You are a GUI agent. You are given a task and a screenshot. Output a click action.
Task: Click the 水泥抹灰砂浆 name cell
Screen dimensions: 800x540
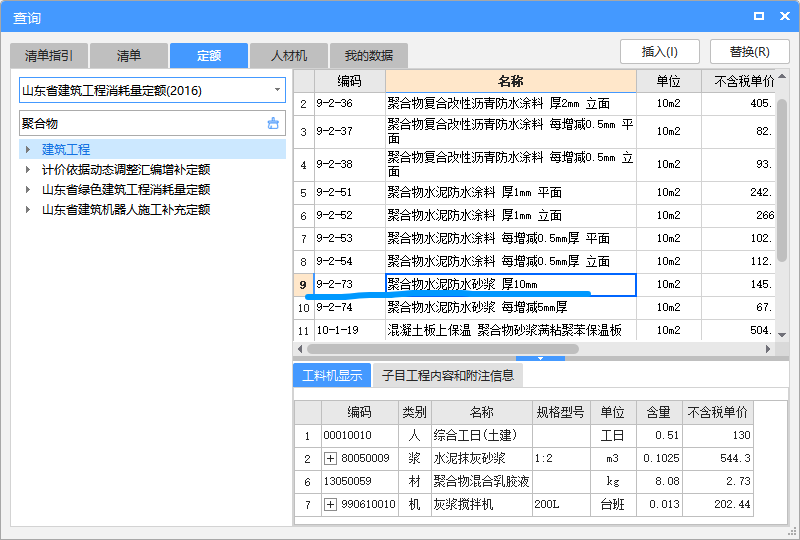pos(482,458)
